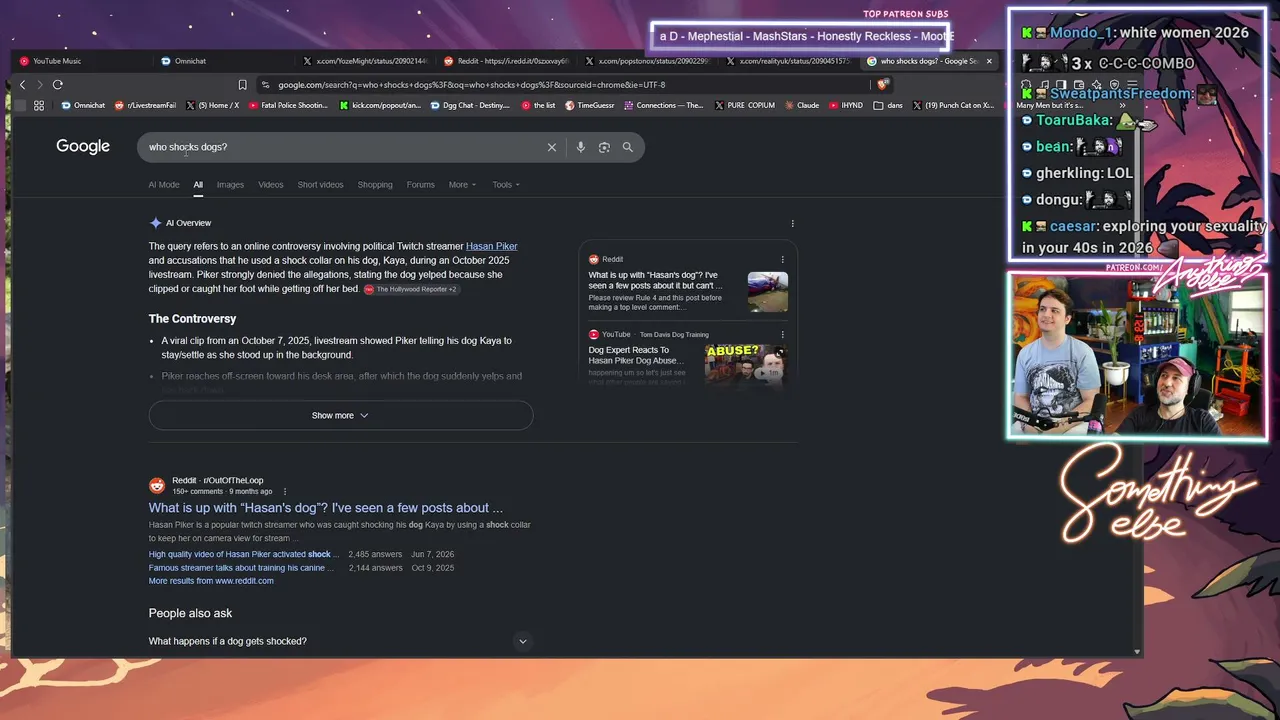Go back with the browser back arrow
This screenshot has width=1280, height=720.
click(22, 85)
